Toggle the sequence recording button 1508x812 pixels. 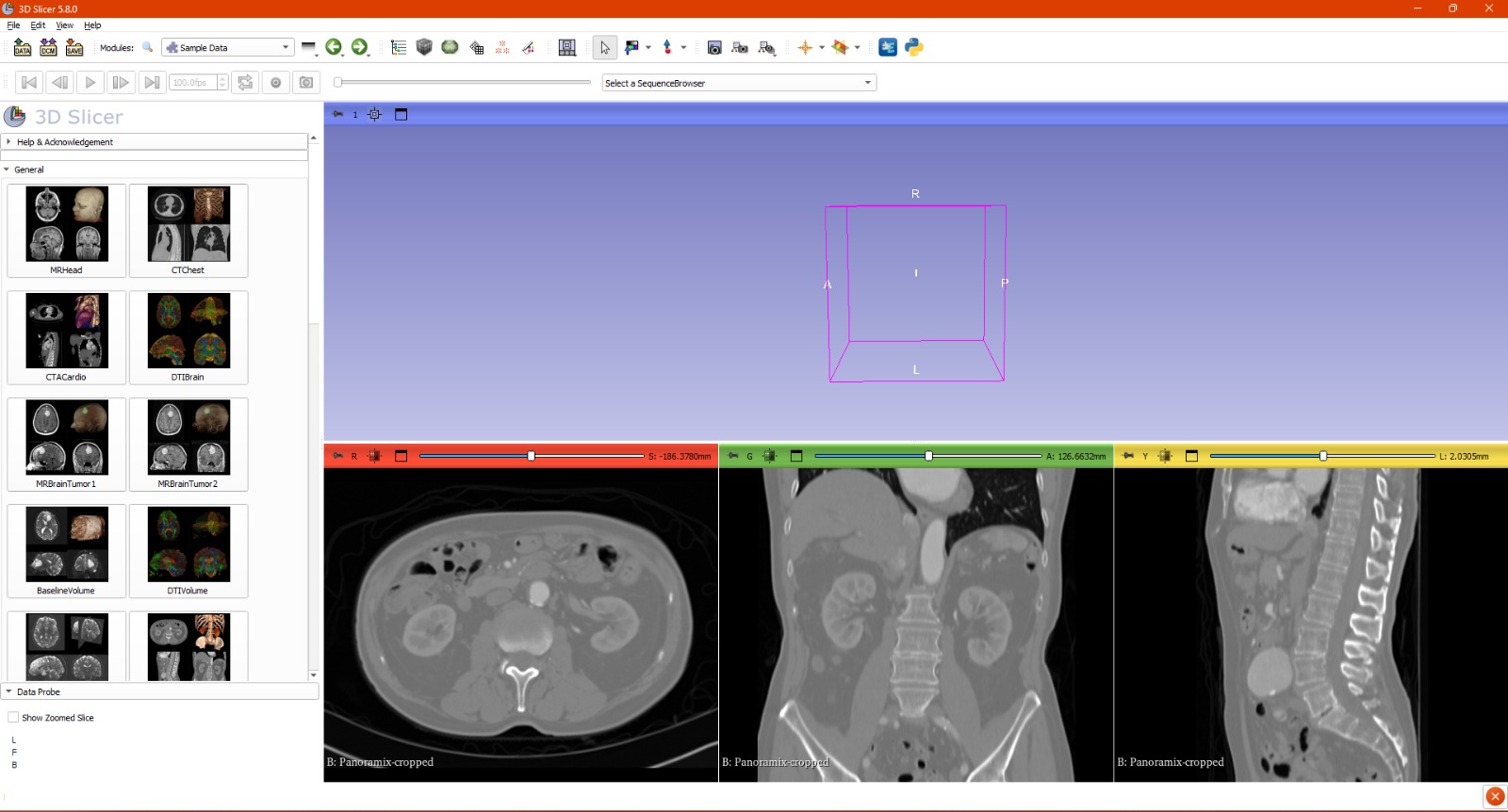tap(275, 83)
